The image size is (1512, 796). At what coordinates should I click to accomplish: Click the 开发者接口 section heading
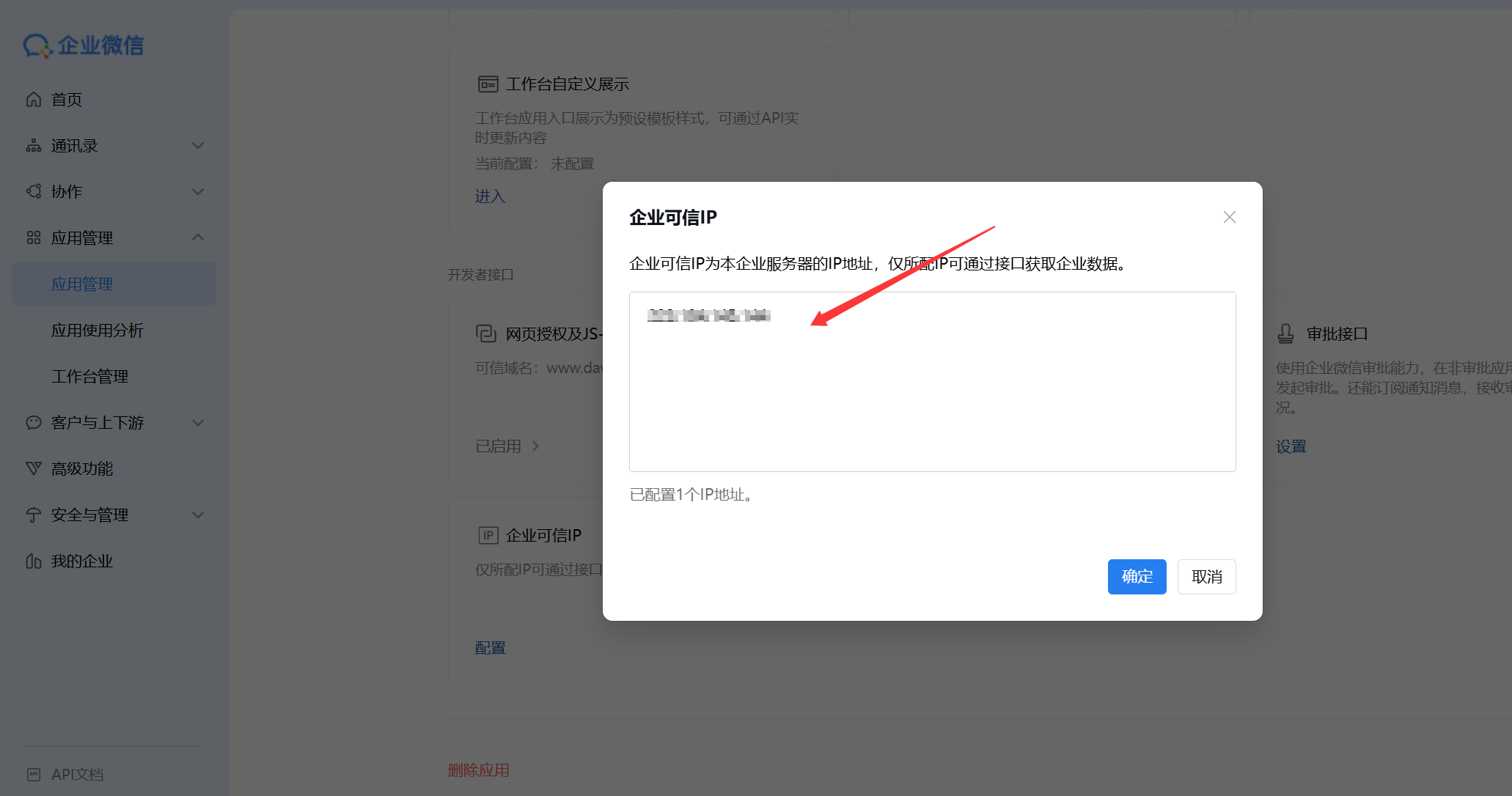[481, 274]
